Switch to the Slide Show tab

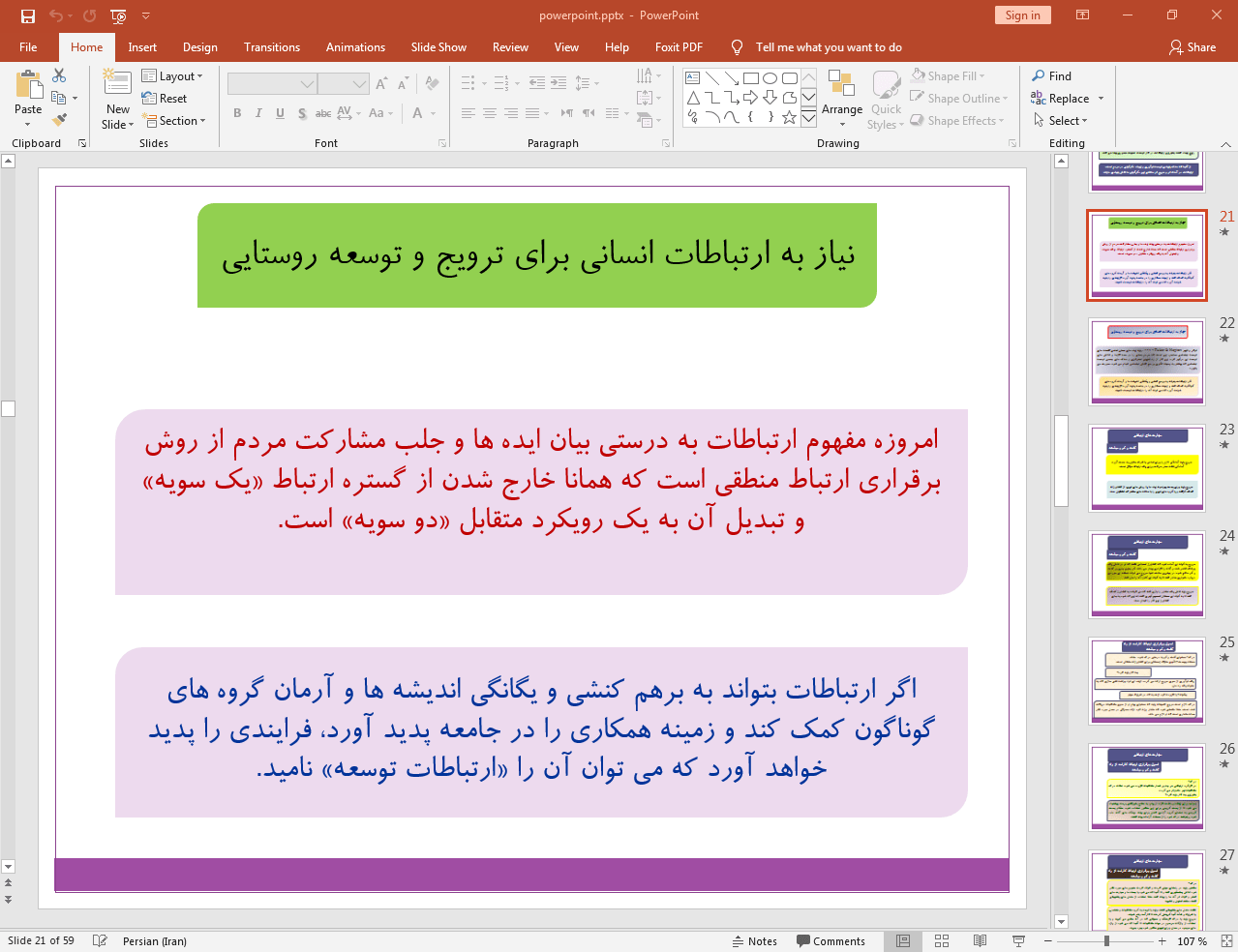pyautogui.click(x=438, y=46)
